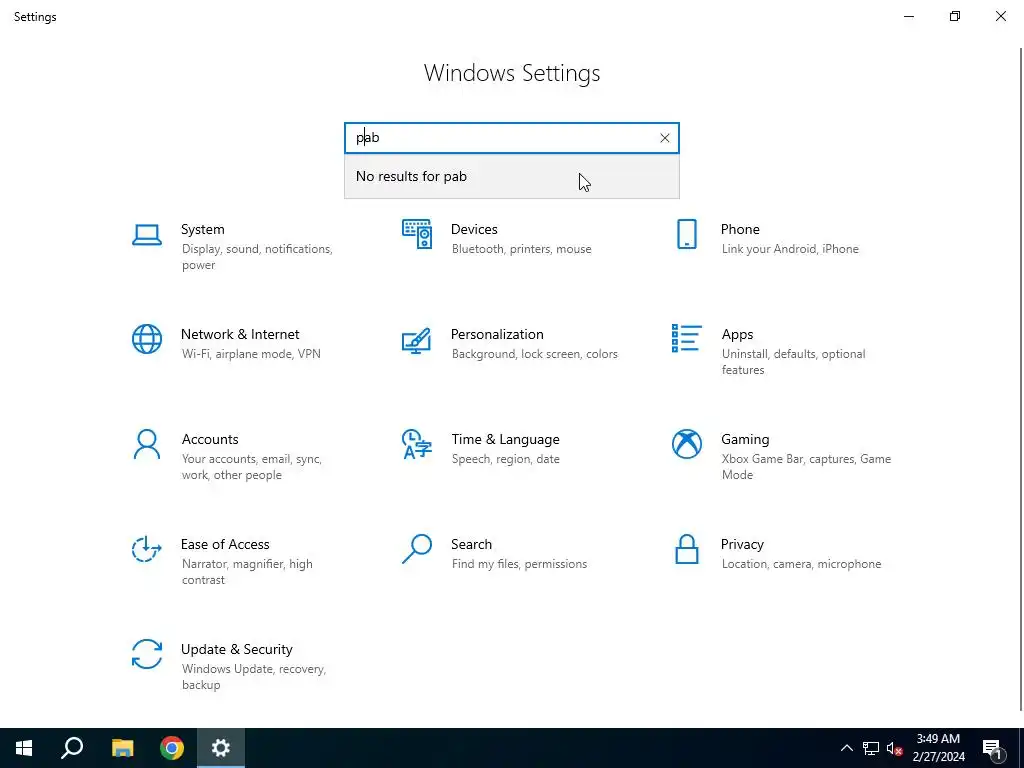Screen dimensions: 1024x768
Task: Open the Gaming Xbox icon
Action: [687, 444]
